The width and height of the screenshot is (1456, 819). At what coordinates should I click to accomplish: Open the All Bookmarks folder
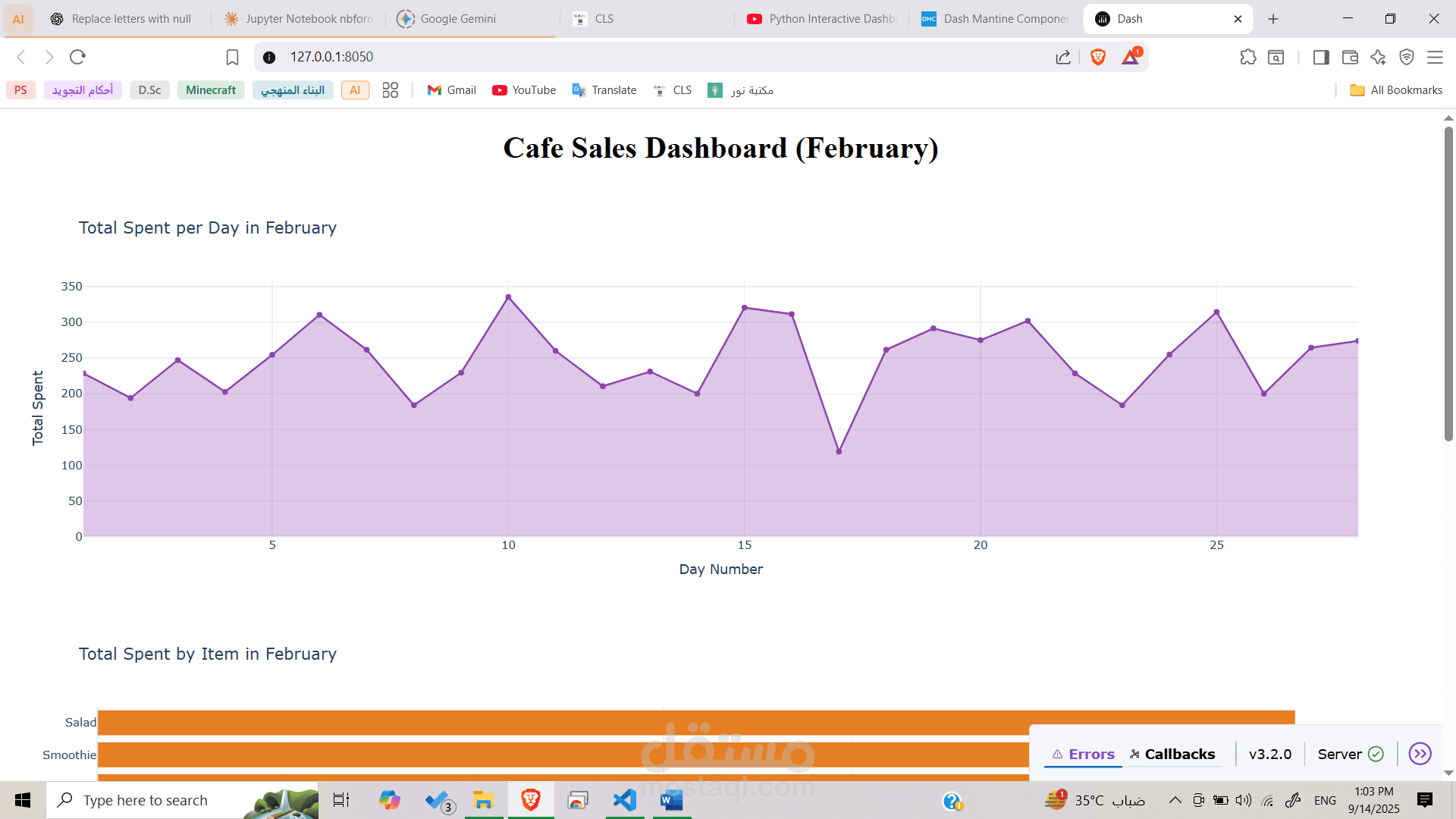pos(1396,90)
